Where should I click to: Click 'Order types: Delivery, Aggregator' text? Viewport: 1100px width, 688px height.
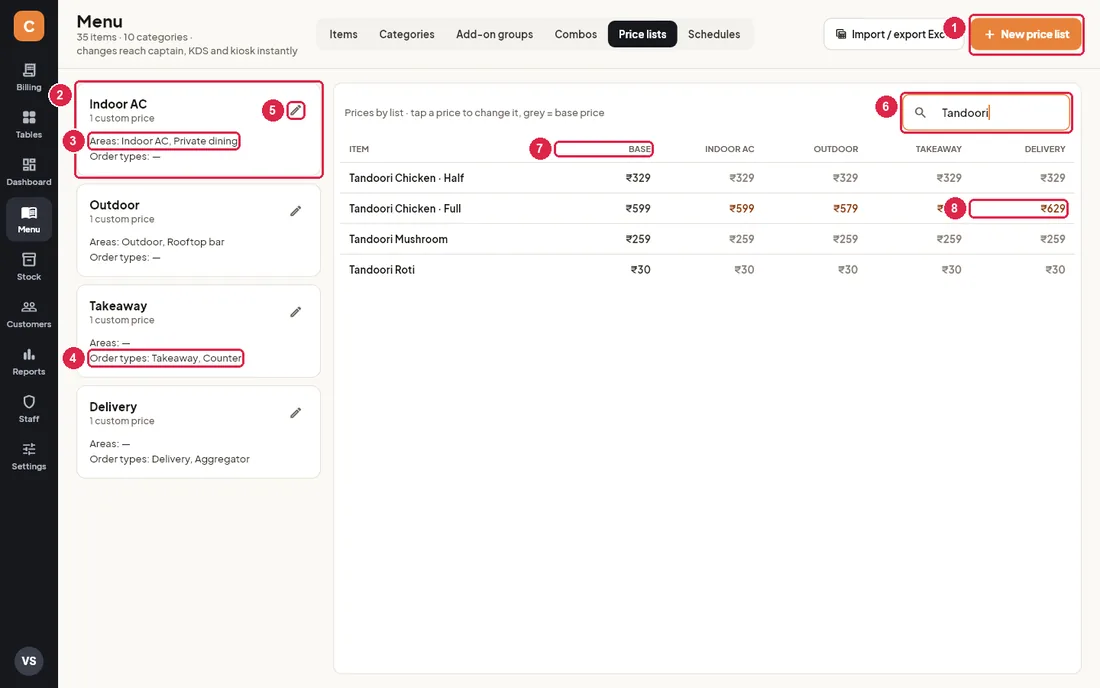pos(169,459)
